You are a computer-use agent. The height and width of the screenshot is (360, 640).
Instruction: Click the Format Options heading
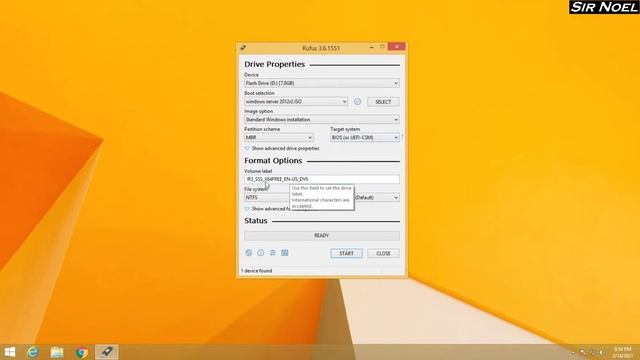click(273, 161)
